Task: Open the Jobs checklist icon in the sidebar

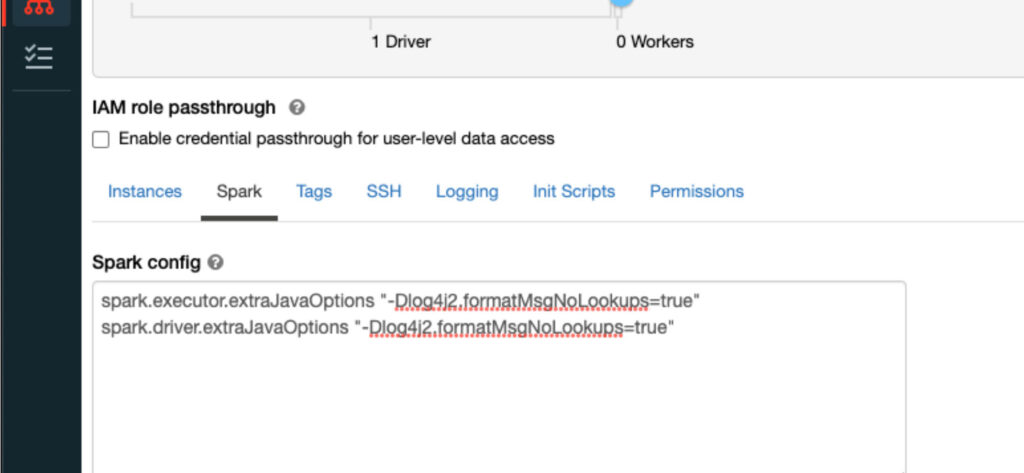Action: 39,57
